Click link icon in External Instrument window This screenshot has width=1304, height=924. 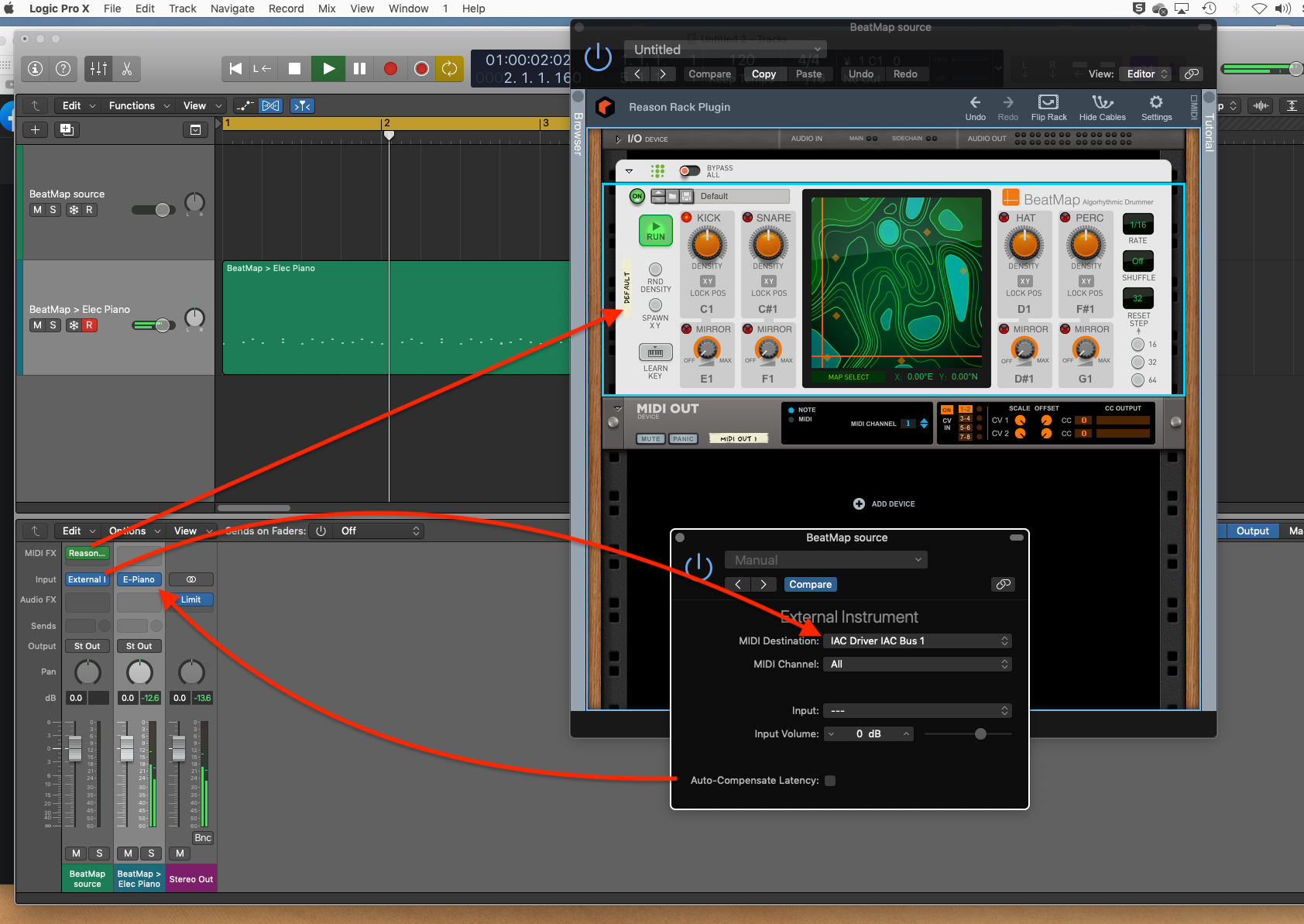click(1003, 584)
